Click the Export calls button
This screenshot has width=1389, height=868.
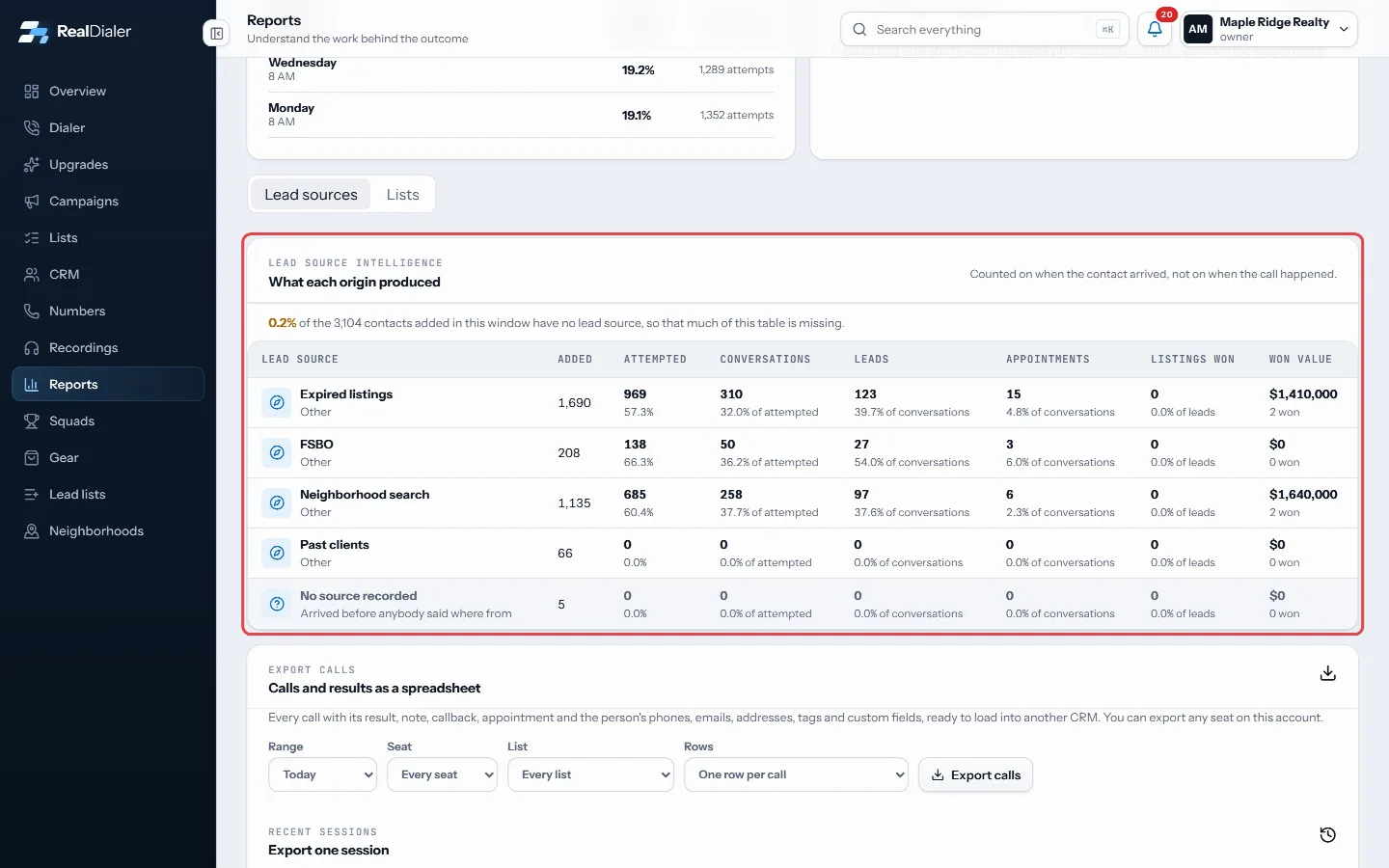975,774
